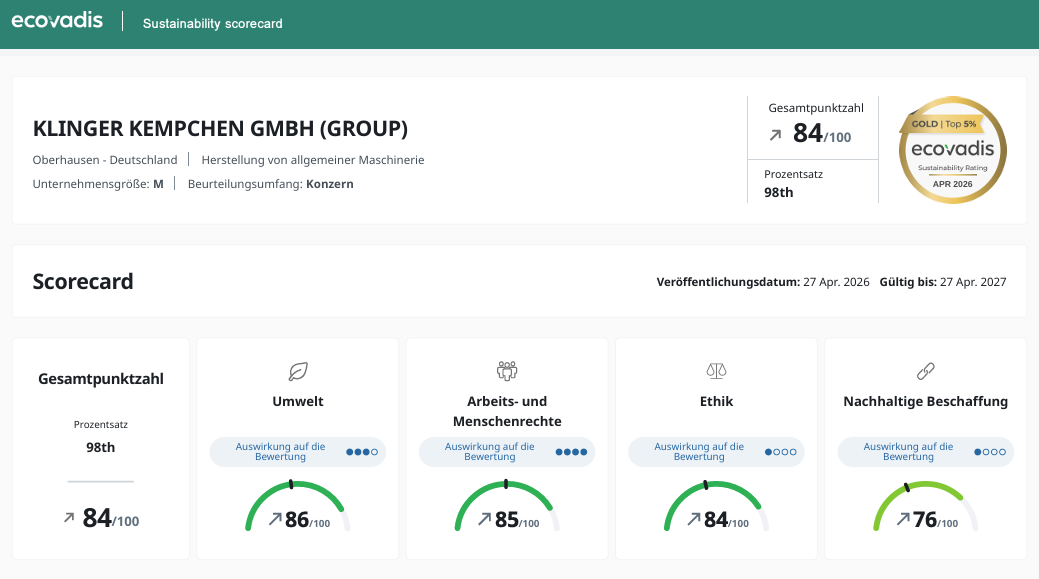Click 'Auswirkung auf die Bewertung' under Nachhaltige Beschaffung
The width and height of the screenshot is (1039, 579).
coord(908,452)
